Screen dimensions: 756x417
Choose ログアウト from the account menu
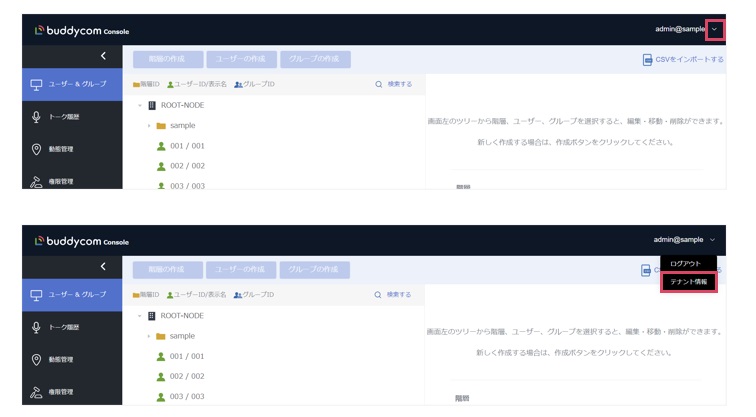coord(685,264)
